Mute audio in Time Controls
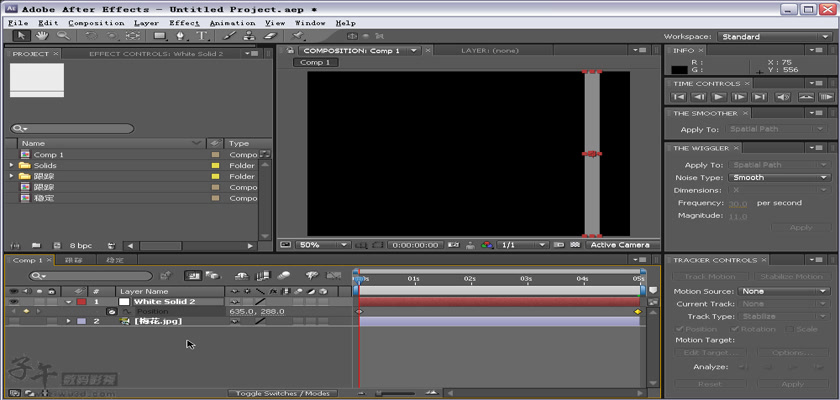 tap(783, 97)
